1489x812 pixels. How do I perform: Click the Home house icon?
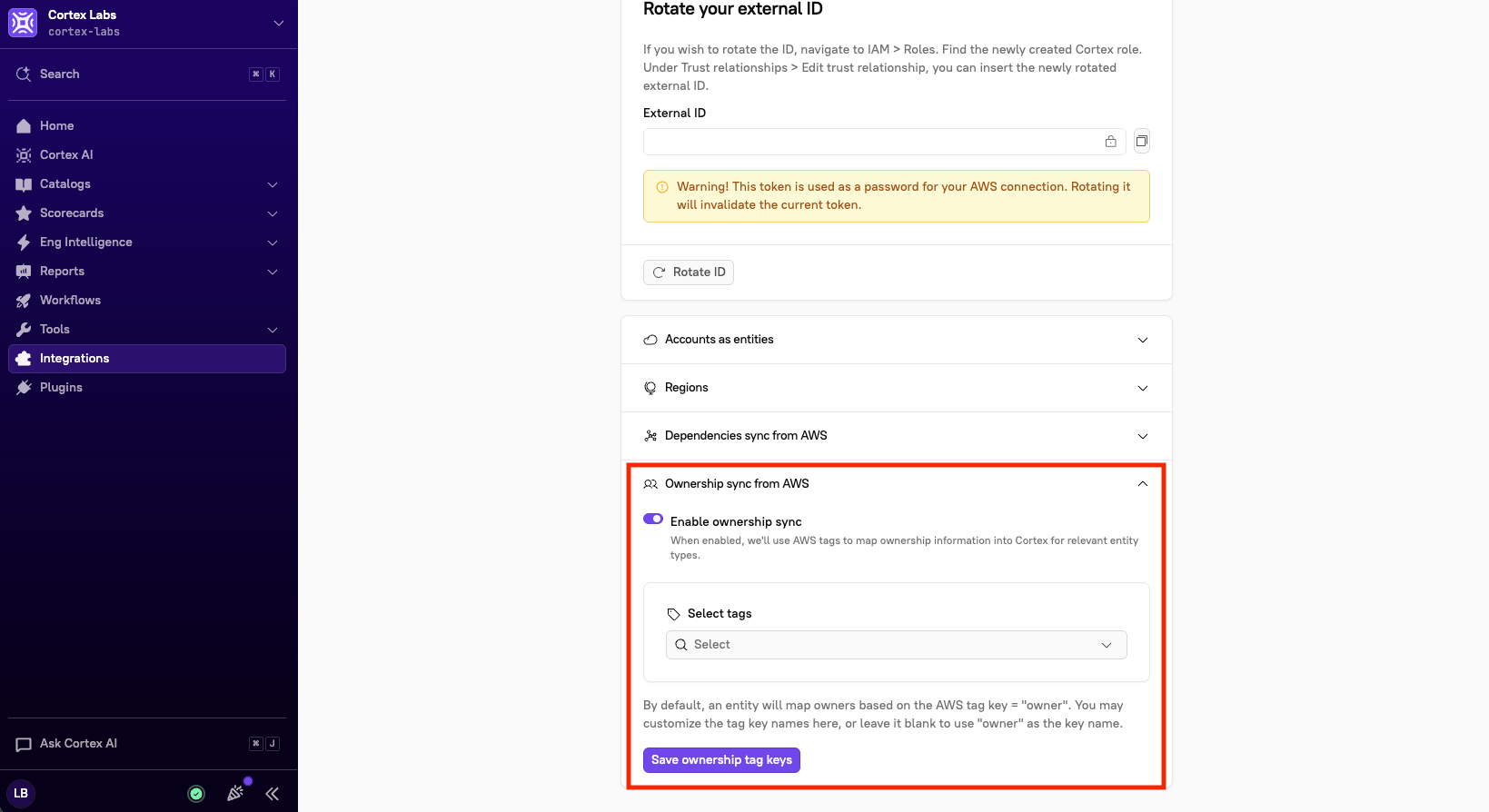point(24,125)
